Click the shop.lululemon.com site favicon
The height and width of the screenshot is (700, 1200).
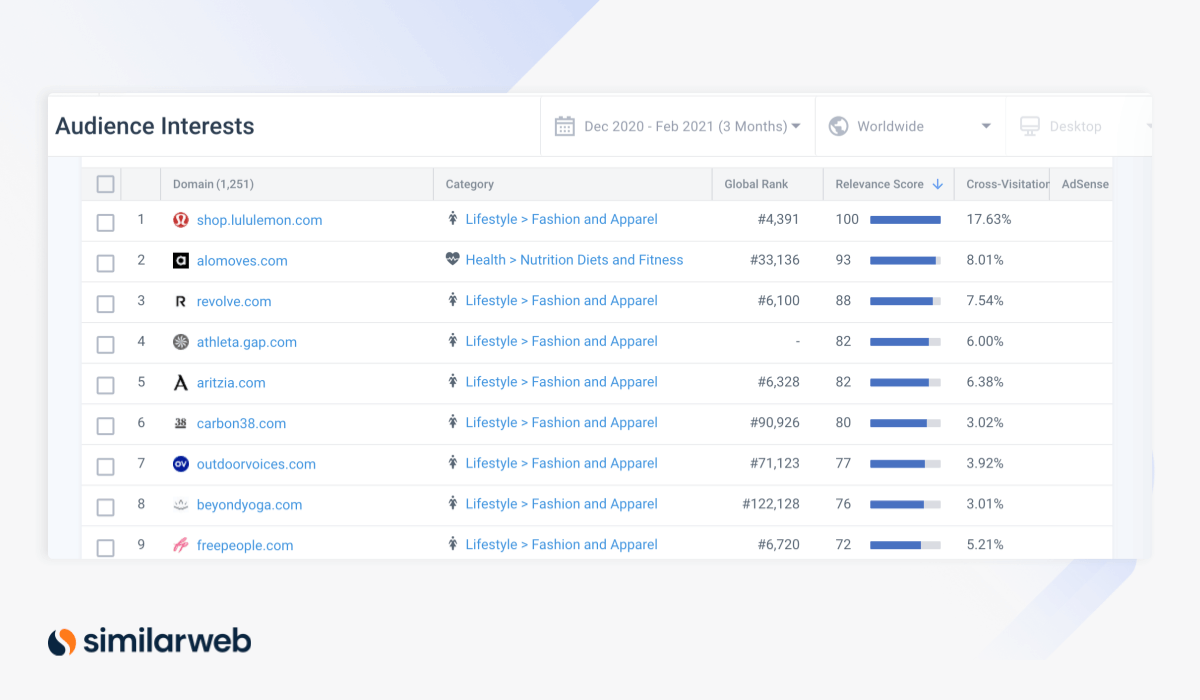180,219
